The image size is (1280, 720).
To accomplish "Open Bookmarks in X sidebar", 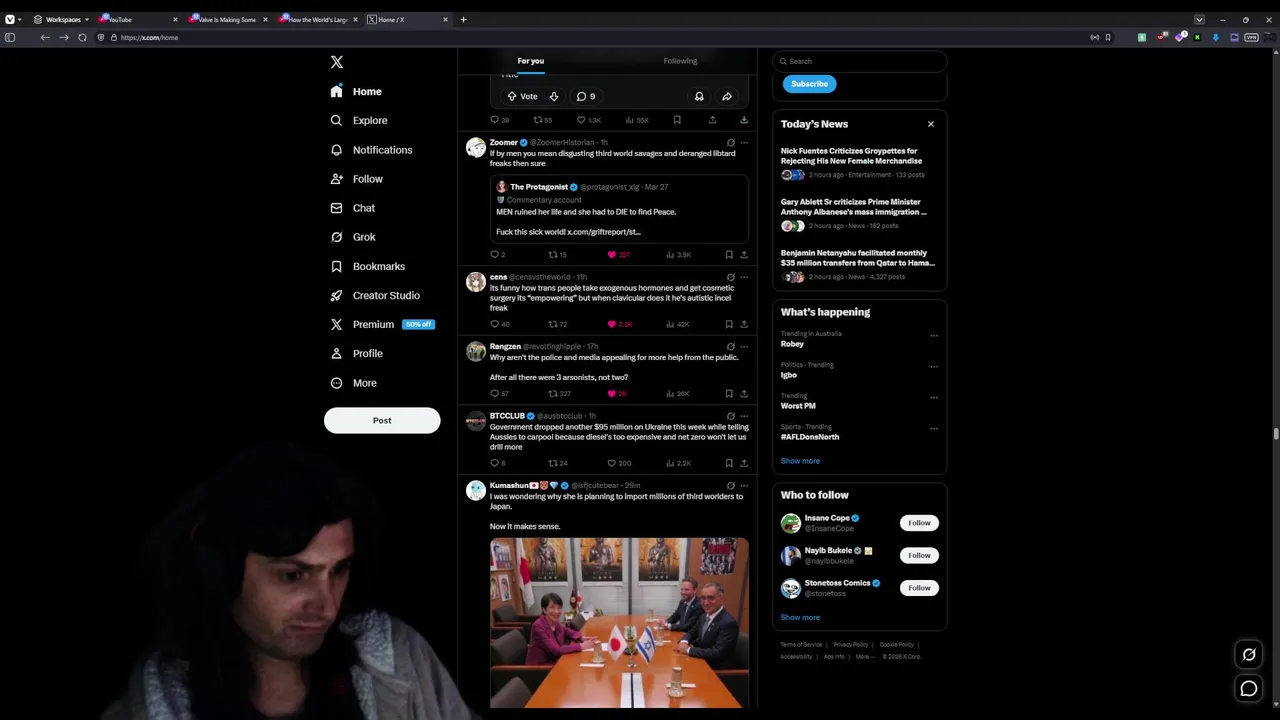I will pyautogui.click(x=367, y=266).
